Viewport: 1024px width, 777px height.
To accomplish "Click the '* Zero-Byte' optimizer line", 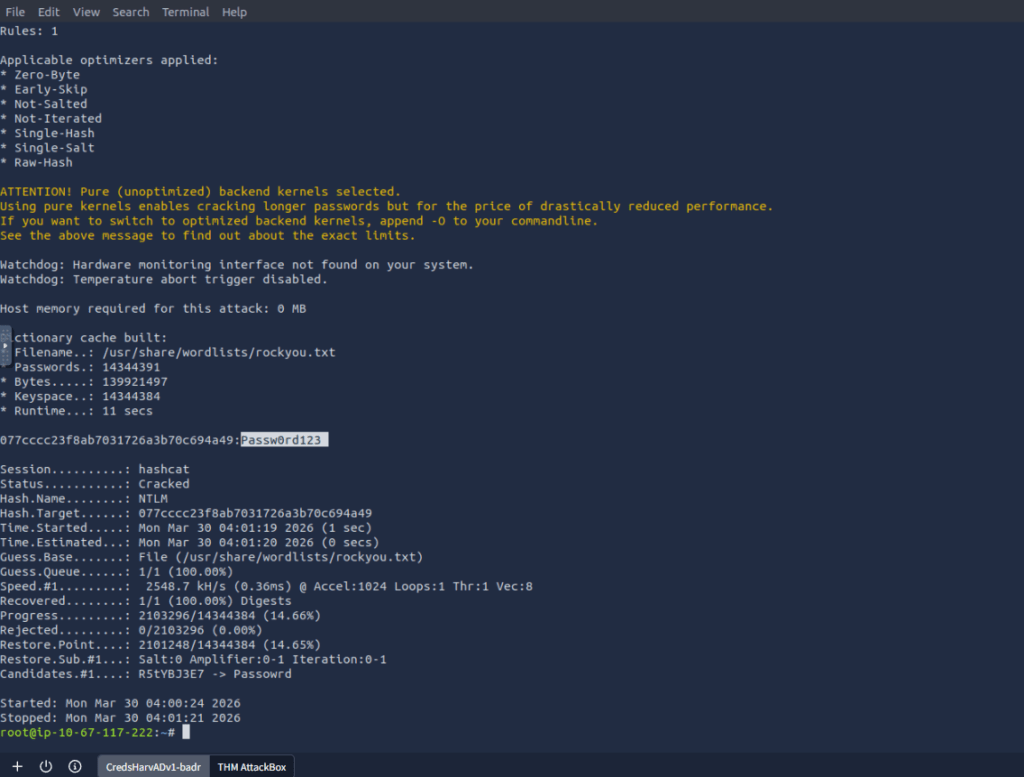I will (40, 74).
